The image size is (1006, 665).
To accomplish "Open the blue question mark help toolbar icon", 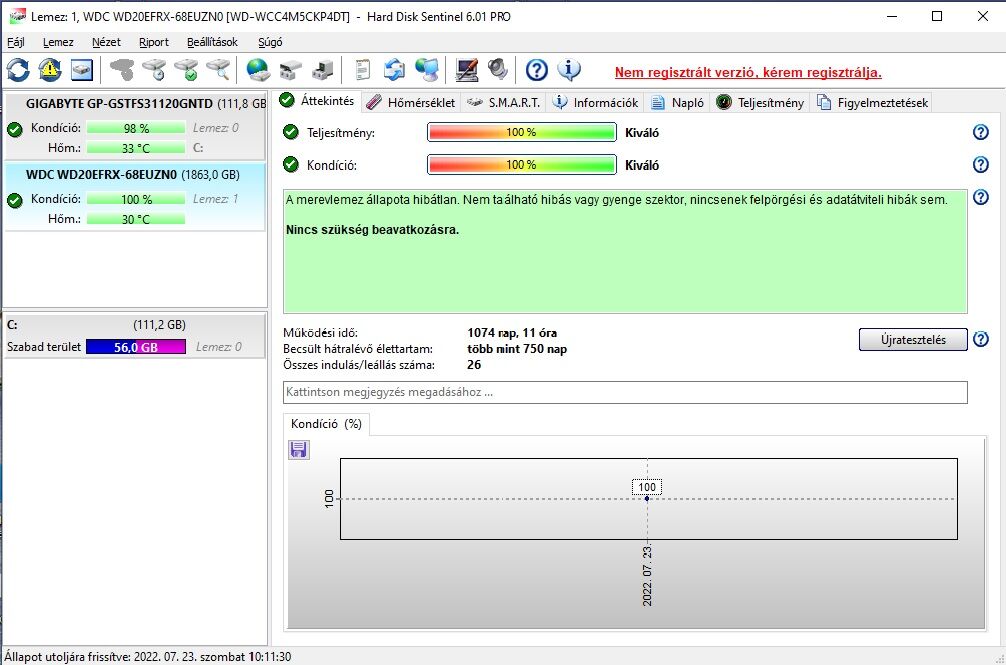I will coord(536,70).
